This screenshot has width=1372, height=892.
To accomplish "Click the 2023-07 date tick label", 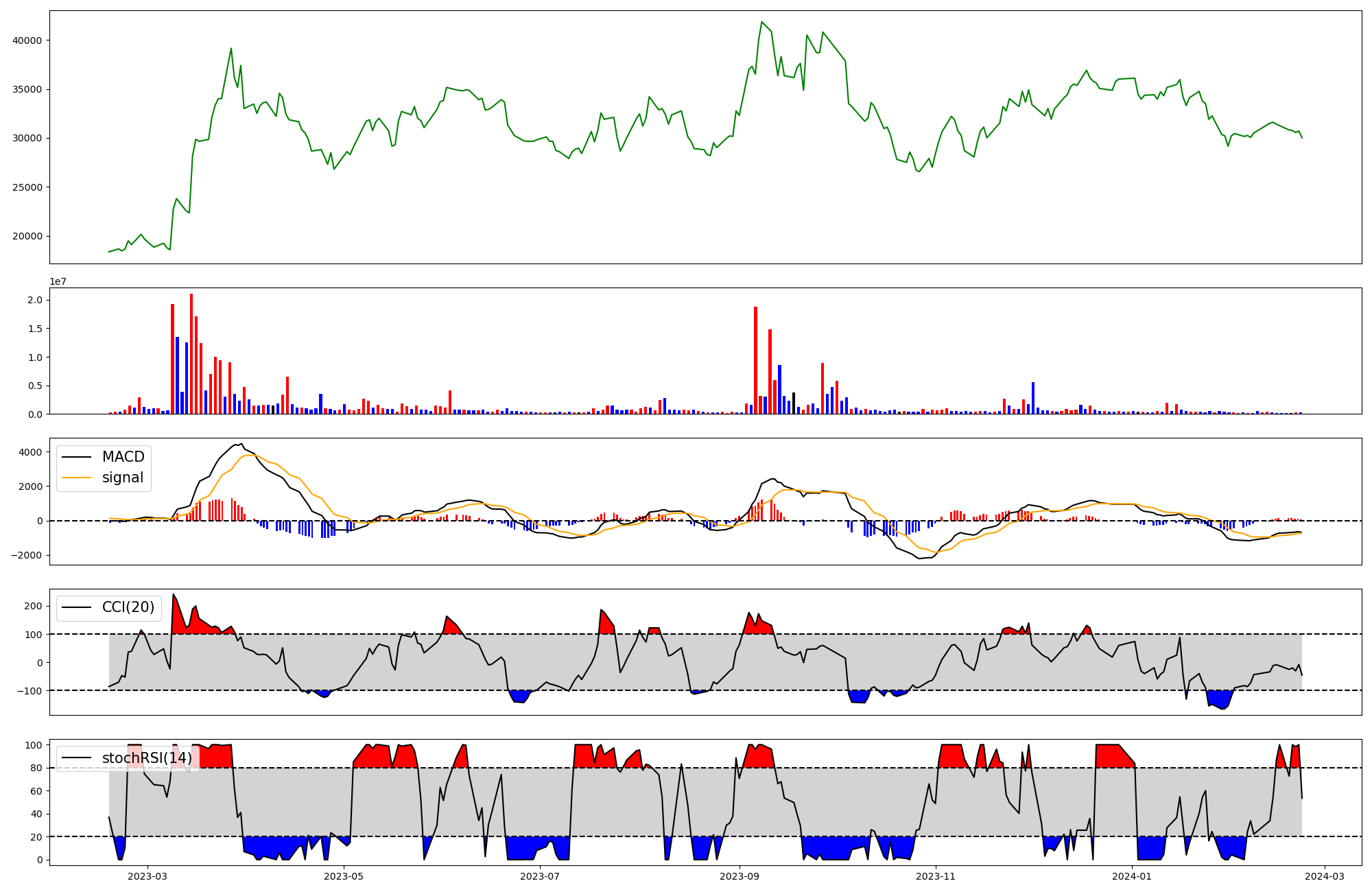I will coord(541,876).
